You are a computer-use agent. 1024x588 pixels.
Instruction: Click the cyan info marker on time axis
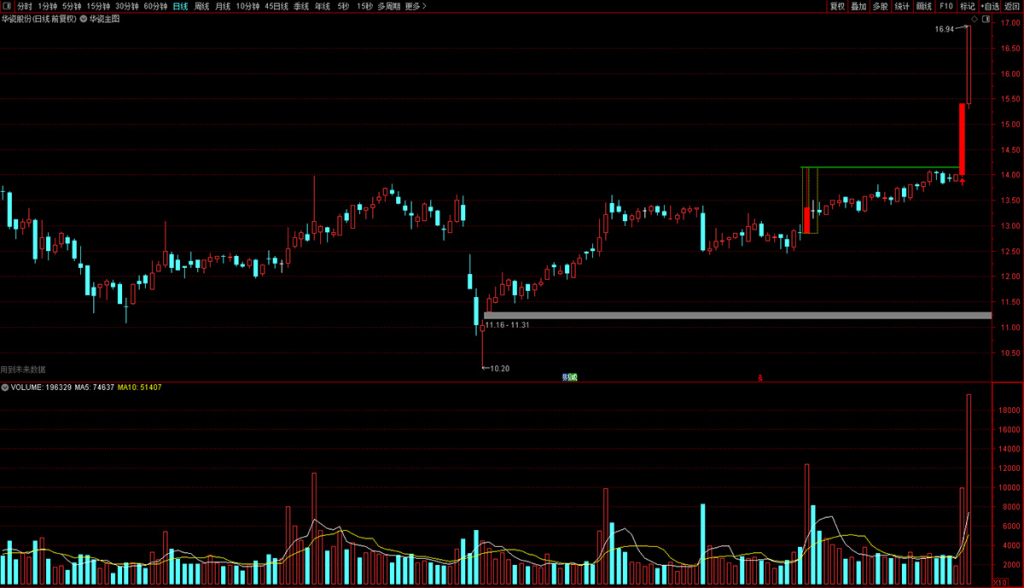[x=570, y=377]
